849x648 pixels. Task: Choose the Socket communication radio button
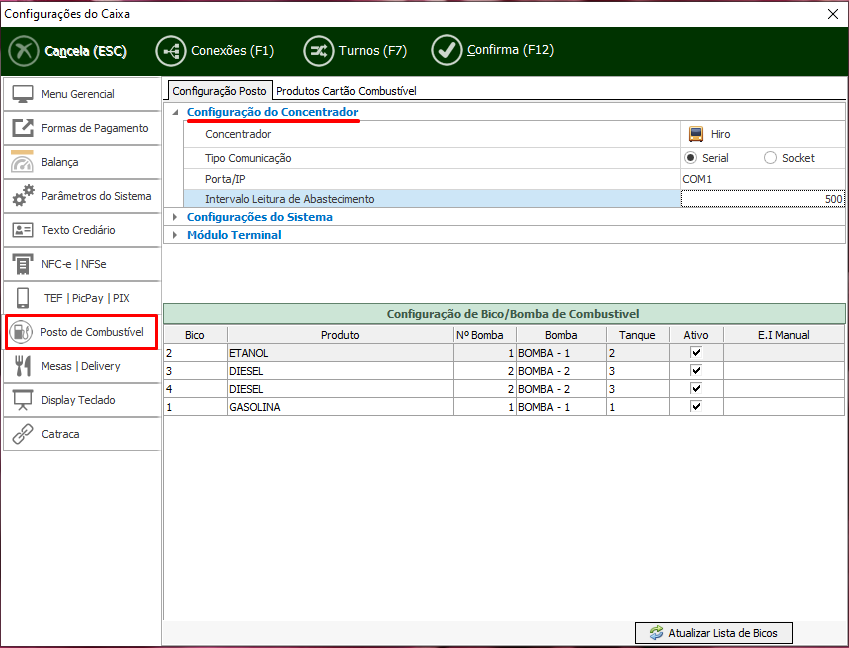coord(770,158)
